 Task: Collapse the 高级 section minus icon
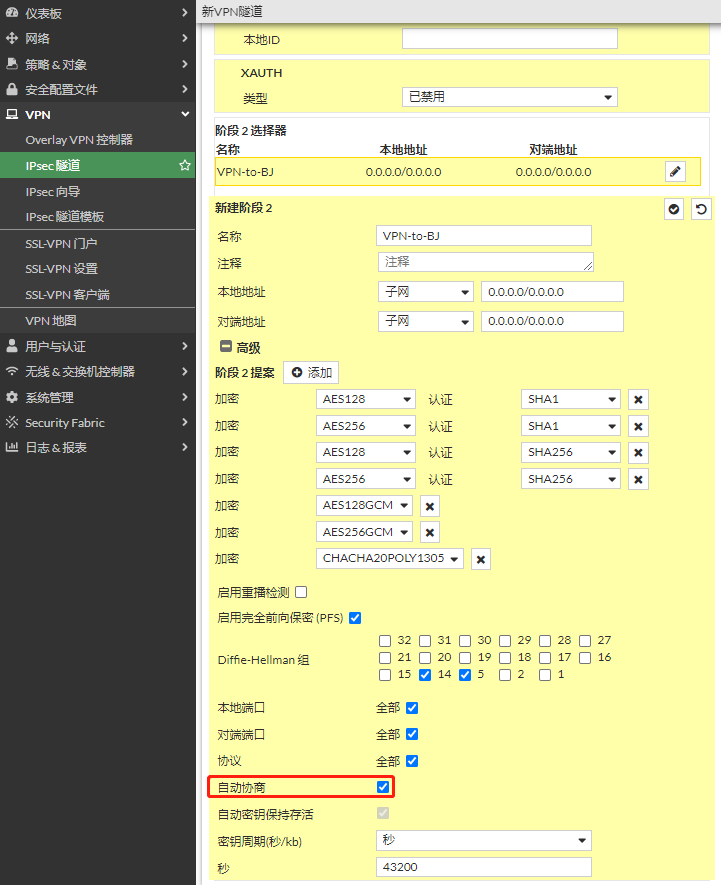[226, 348]
